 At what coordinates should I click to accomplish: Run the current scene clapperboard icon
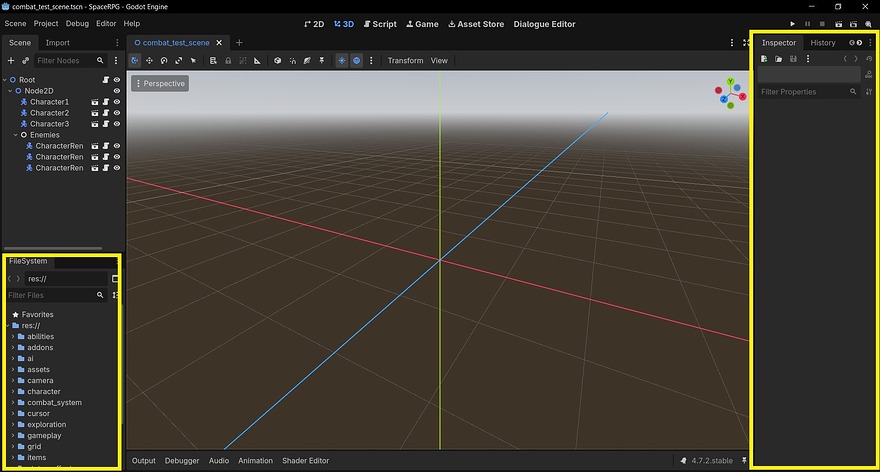pyautogui.click(x=838, y=24)
